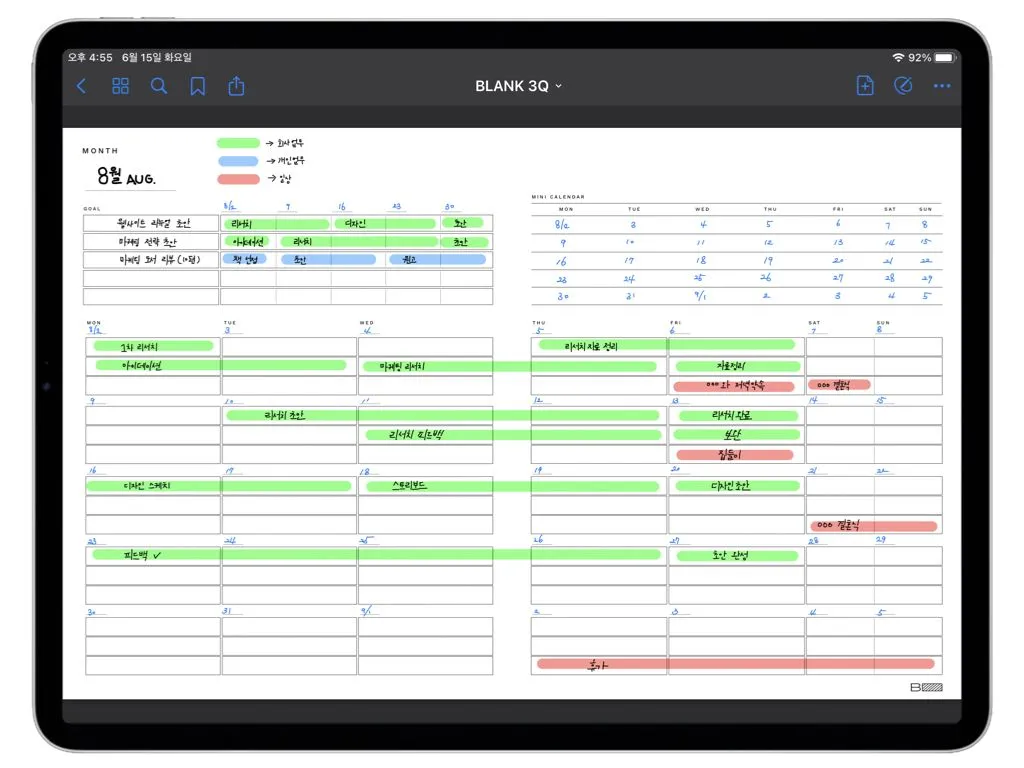This screenshot has height=768, width=1024.
Task: Tap the status bar date 6월 15일 화요일
Action: coord(157,57)
